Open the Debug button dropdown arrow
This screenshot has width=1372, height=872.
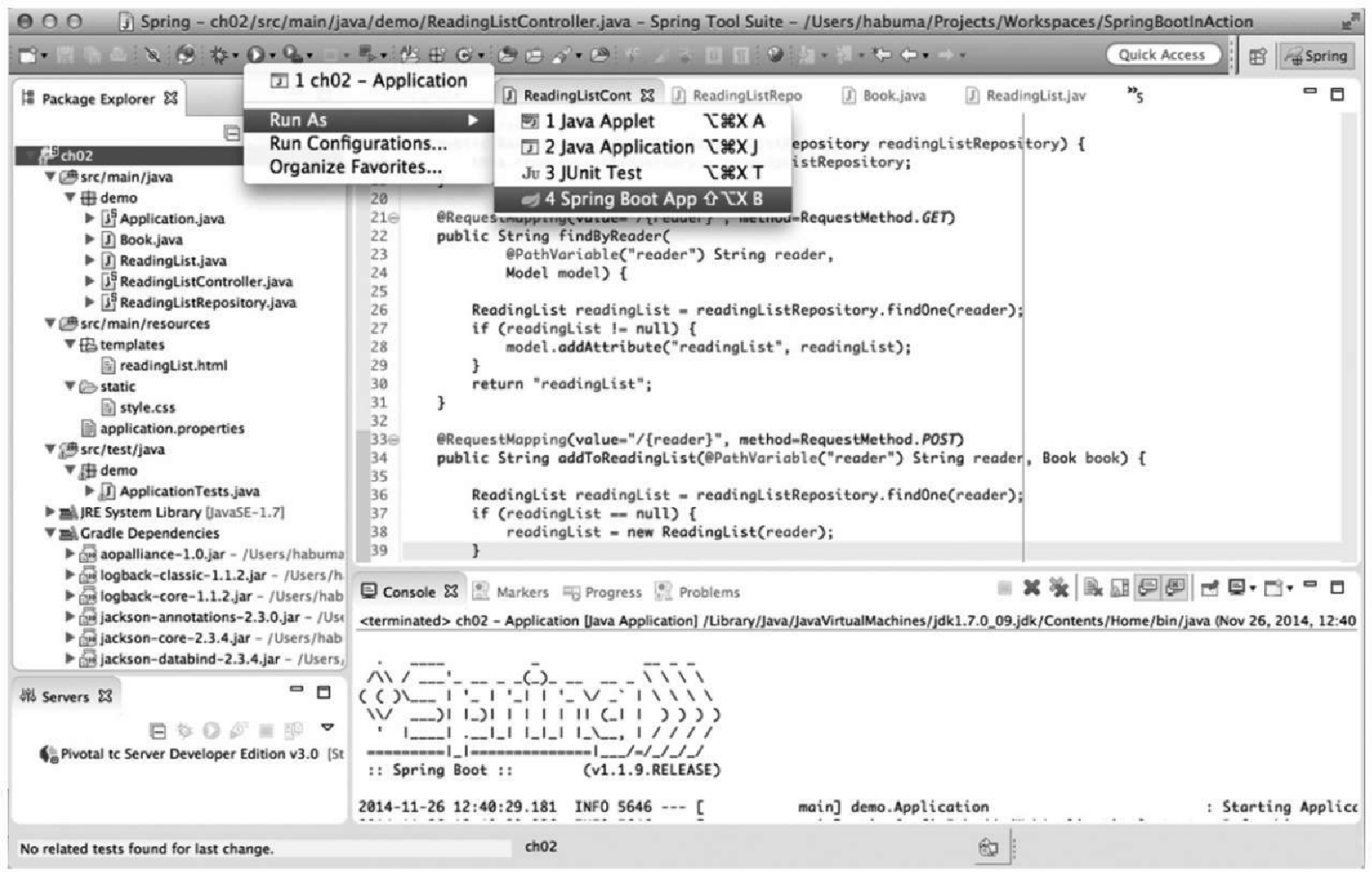tap(235, 56)
